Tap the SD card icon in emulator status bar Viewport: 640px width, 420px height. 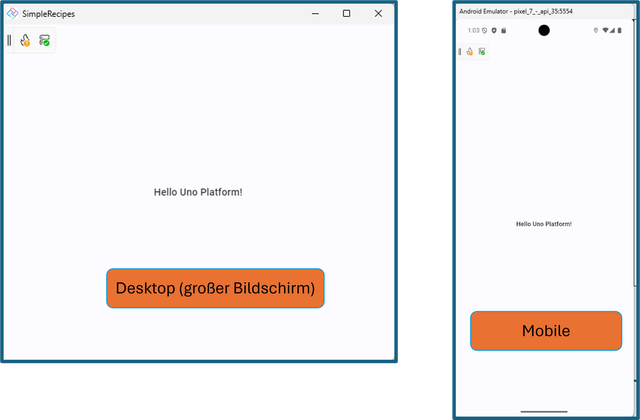(x=504, y=30)
